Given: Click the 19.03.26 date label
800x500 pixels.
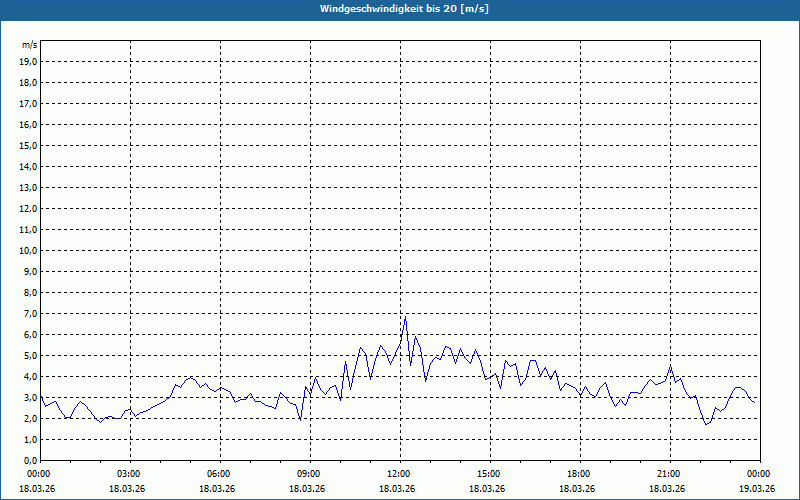Looking at the screenshot, I should (758, 488).
